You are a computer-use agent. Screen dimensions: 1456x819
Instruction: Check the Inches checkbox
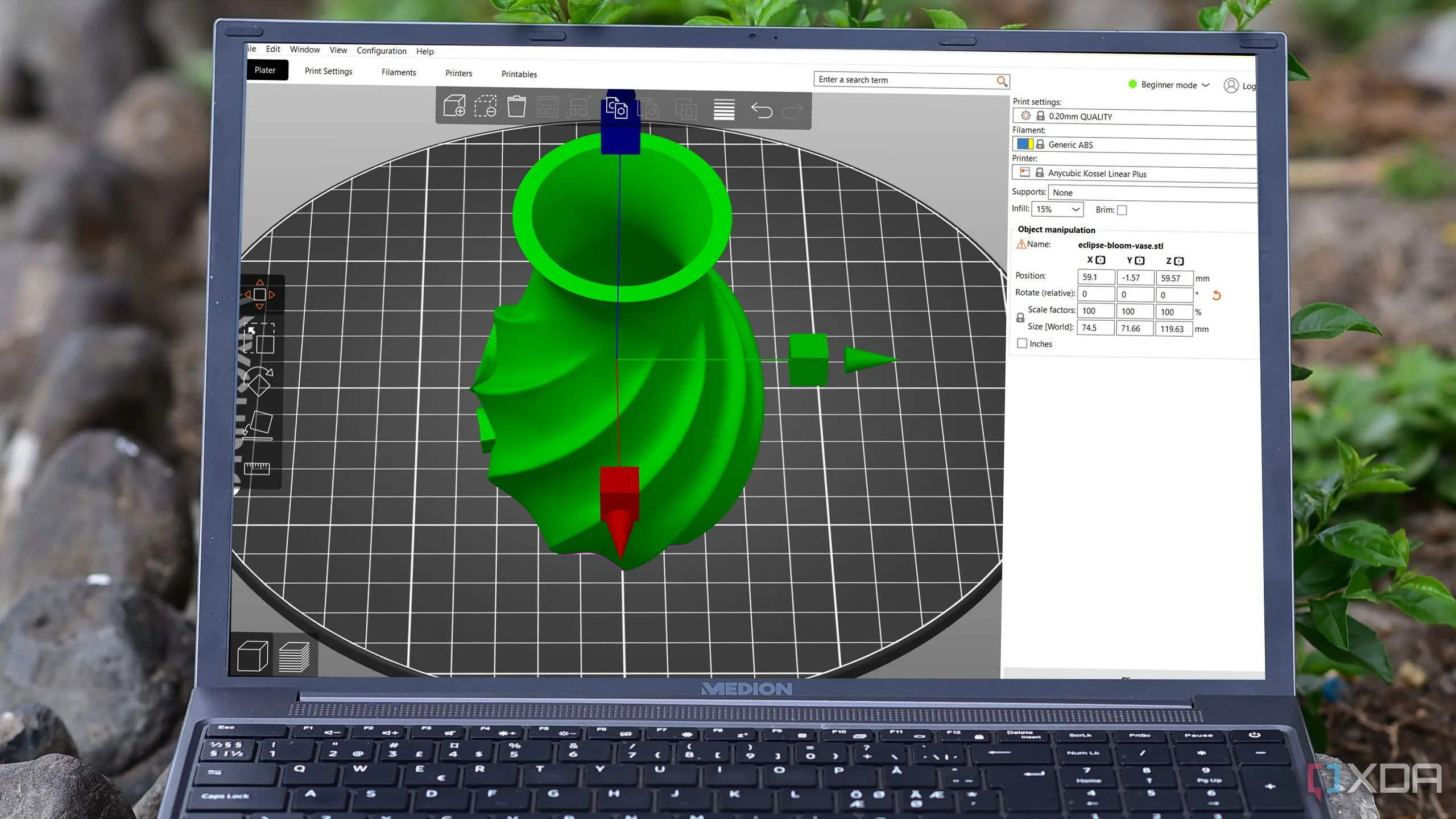click(1022, 344)
